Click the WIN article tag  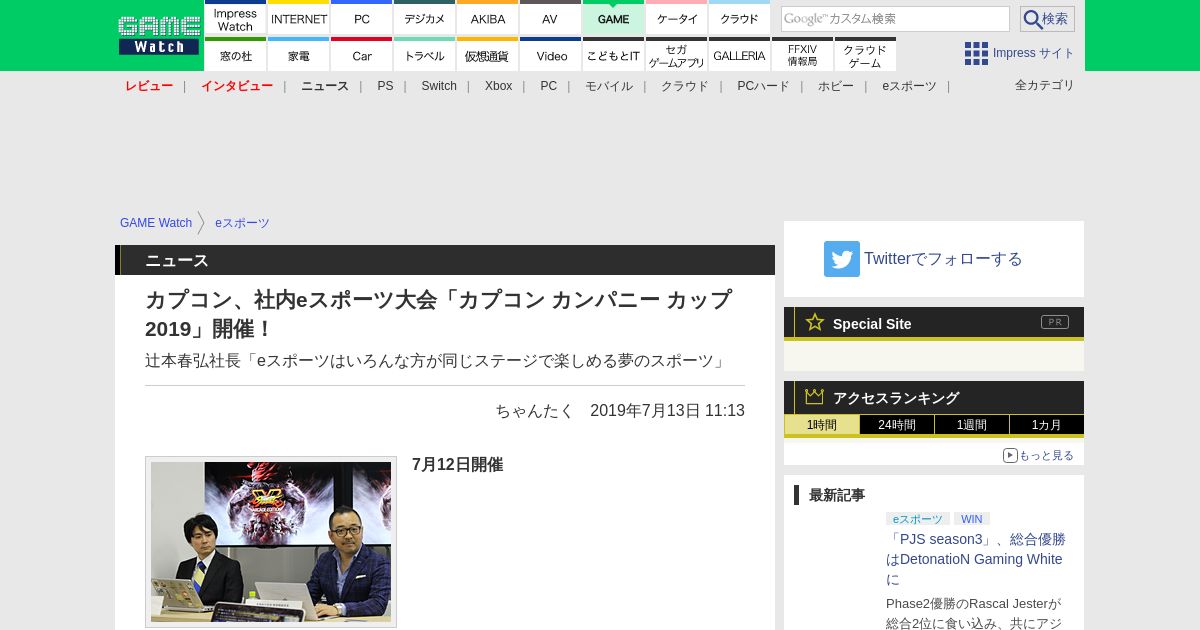(972, 519)
